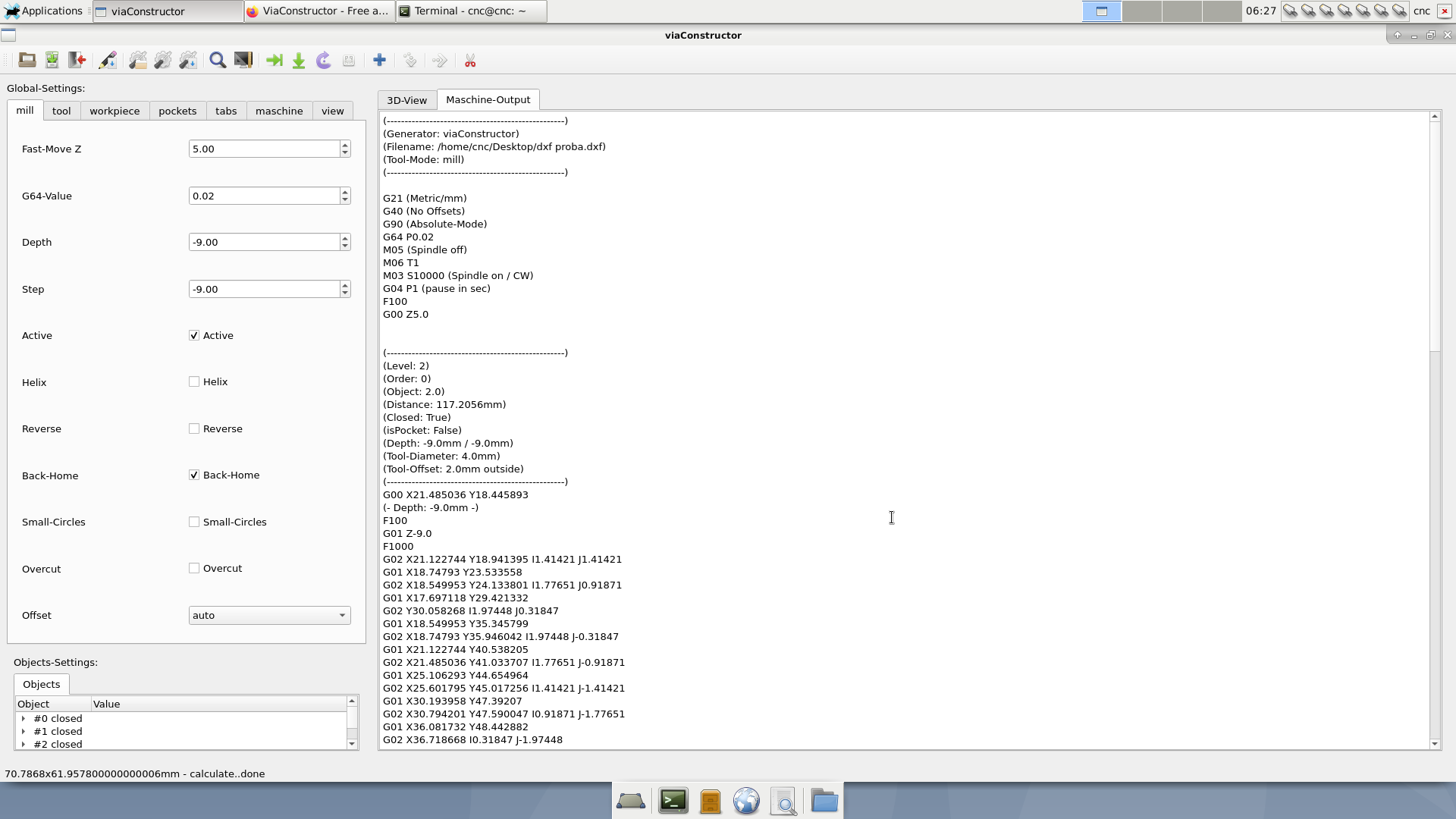Click the viaConstructor taskbar button

pyautogui.click(x=168, y=11)
